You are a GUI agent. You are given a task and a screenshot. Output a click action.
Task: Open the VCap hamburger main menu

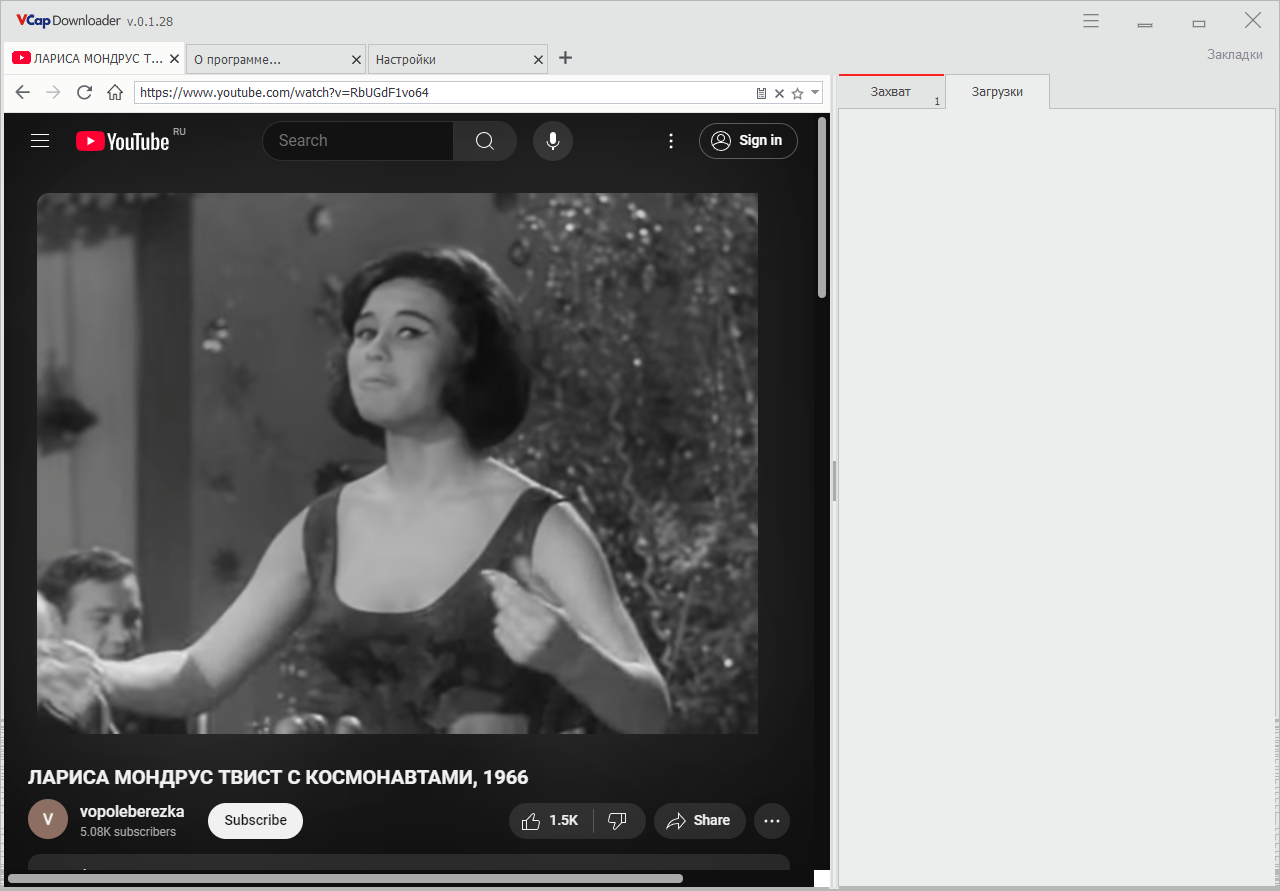tap(1091, 20)
